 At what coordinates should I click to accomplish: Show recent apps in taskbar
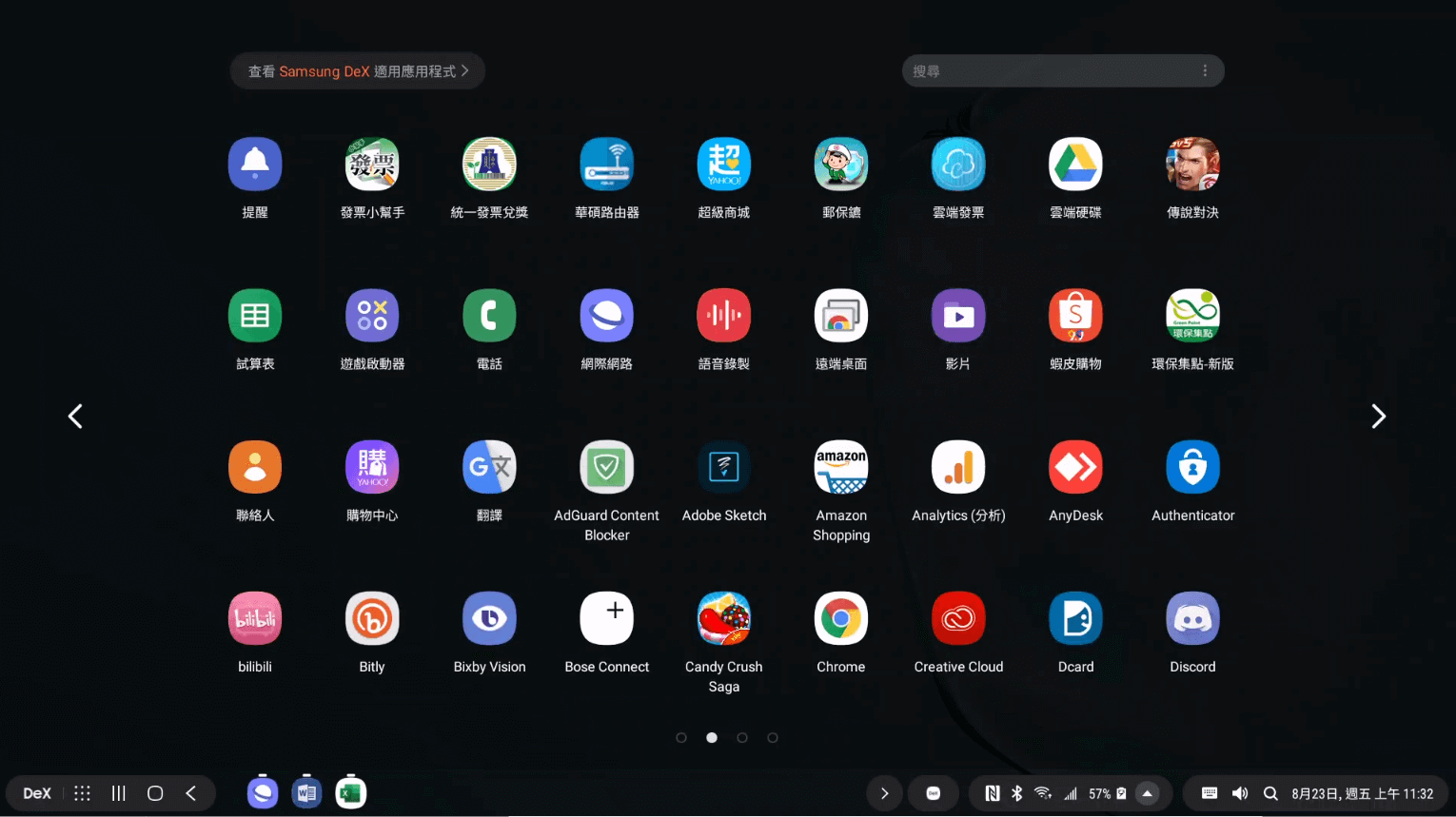click(119, 793)
